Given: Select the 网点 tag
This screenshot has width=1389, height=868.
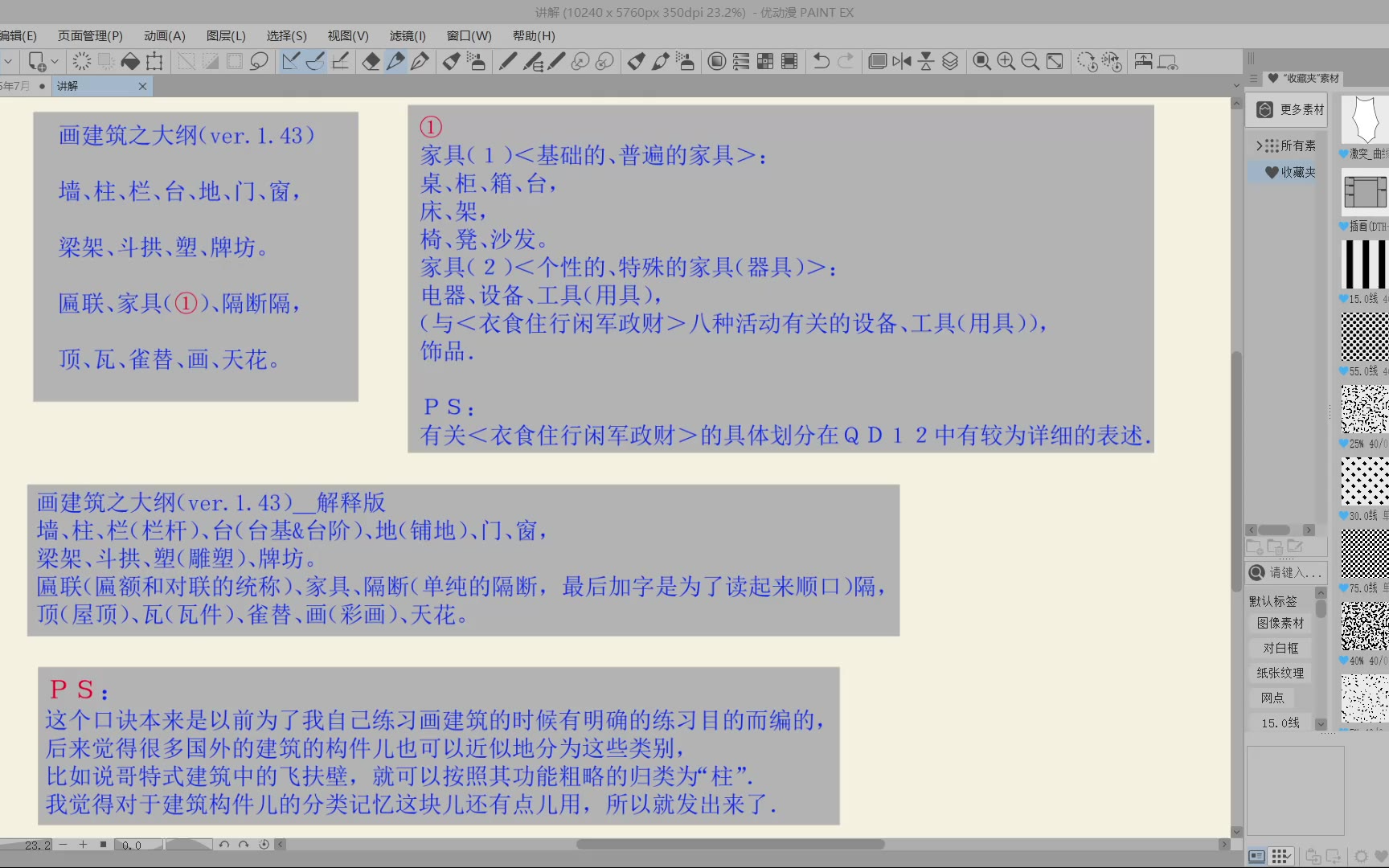Looking at the screenshot, I should click(x=1272, y=698).
